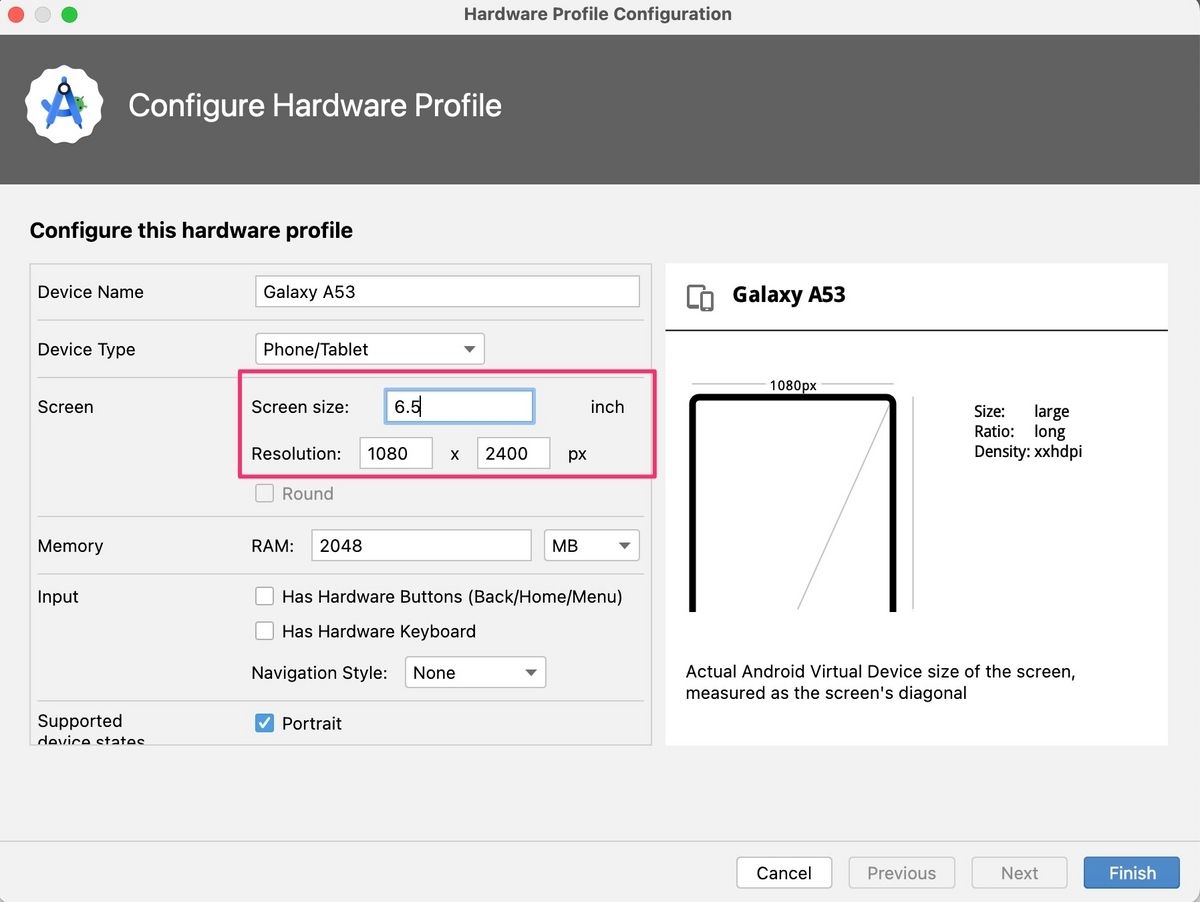Image resolution: width=1200 pixels, height=902 pixels.
Task: Click the Android Studio logo icon
Action: coord(66,105)
